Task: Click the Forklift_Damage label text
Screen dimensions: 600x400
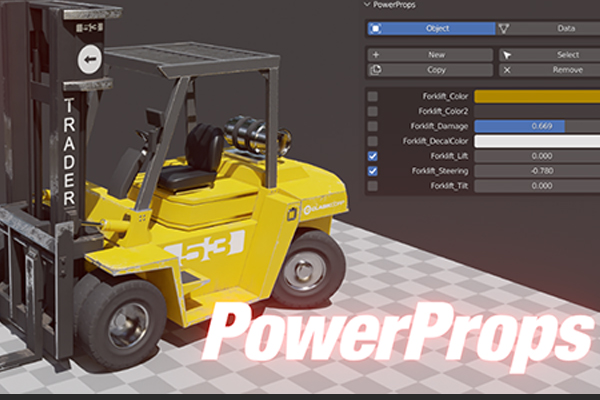Action: coord(439,126)
